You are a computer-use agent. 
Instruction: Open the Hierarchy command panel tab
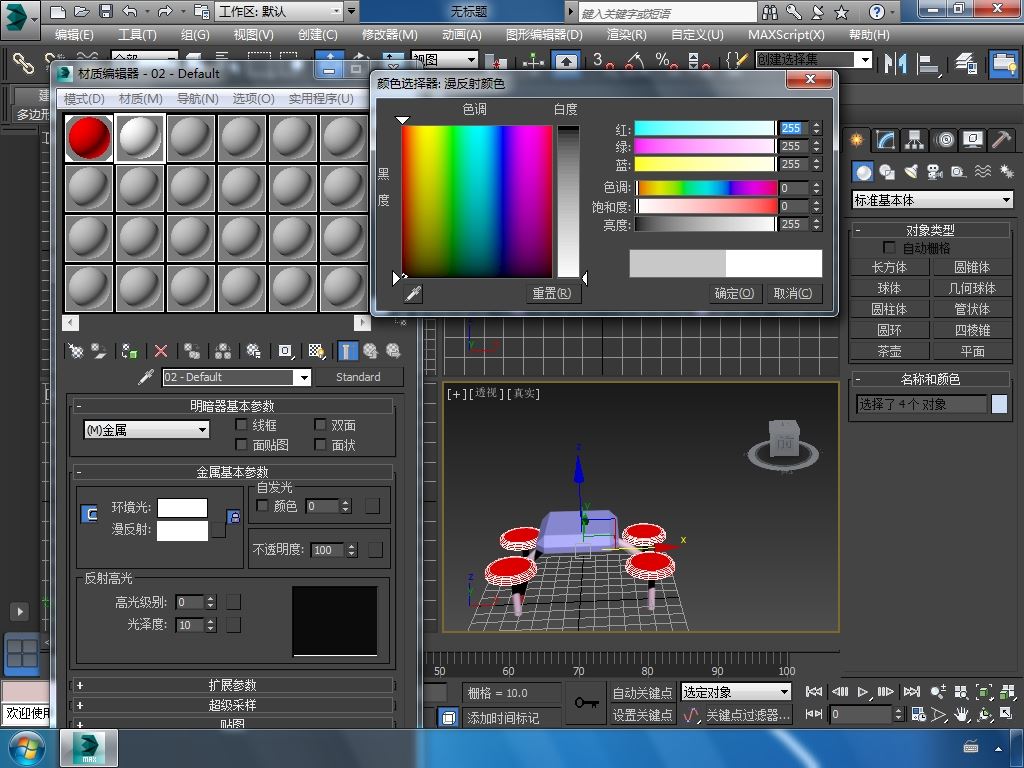point(915,139)
